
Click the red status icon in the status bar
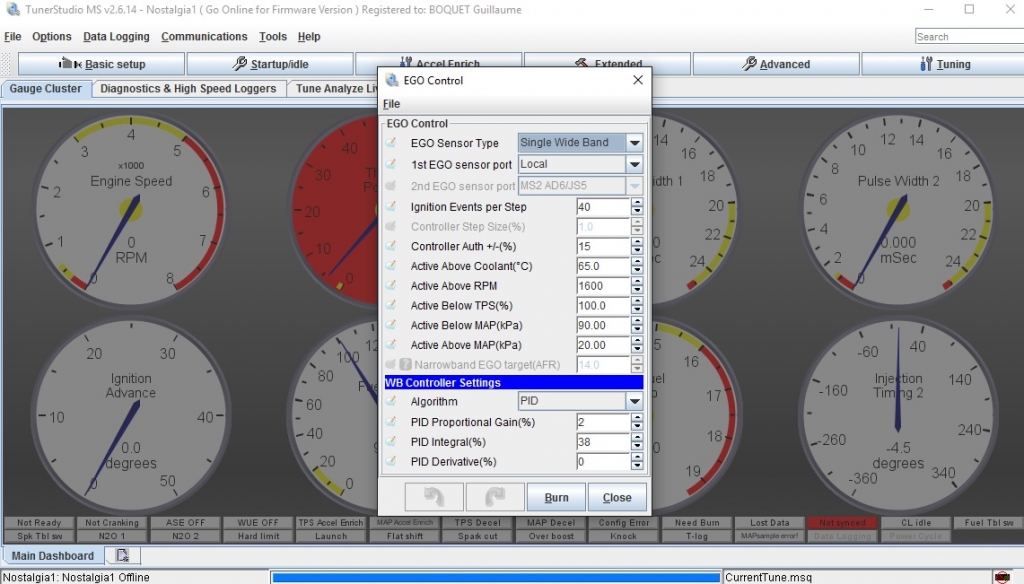click(x=1002, y=577)
